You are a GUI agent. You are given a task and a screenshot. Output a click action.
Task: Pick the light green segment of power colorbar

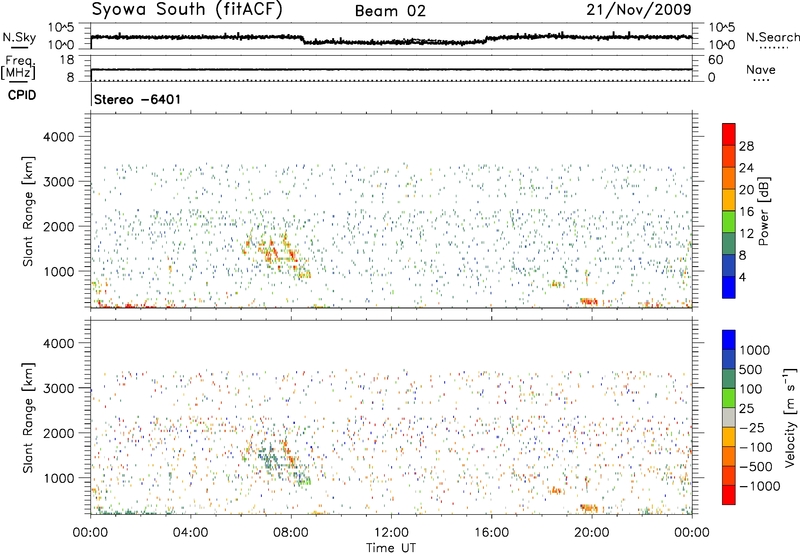click(x=729, y=222)
